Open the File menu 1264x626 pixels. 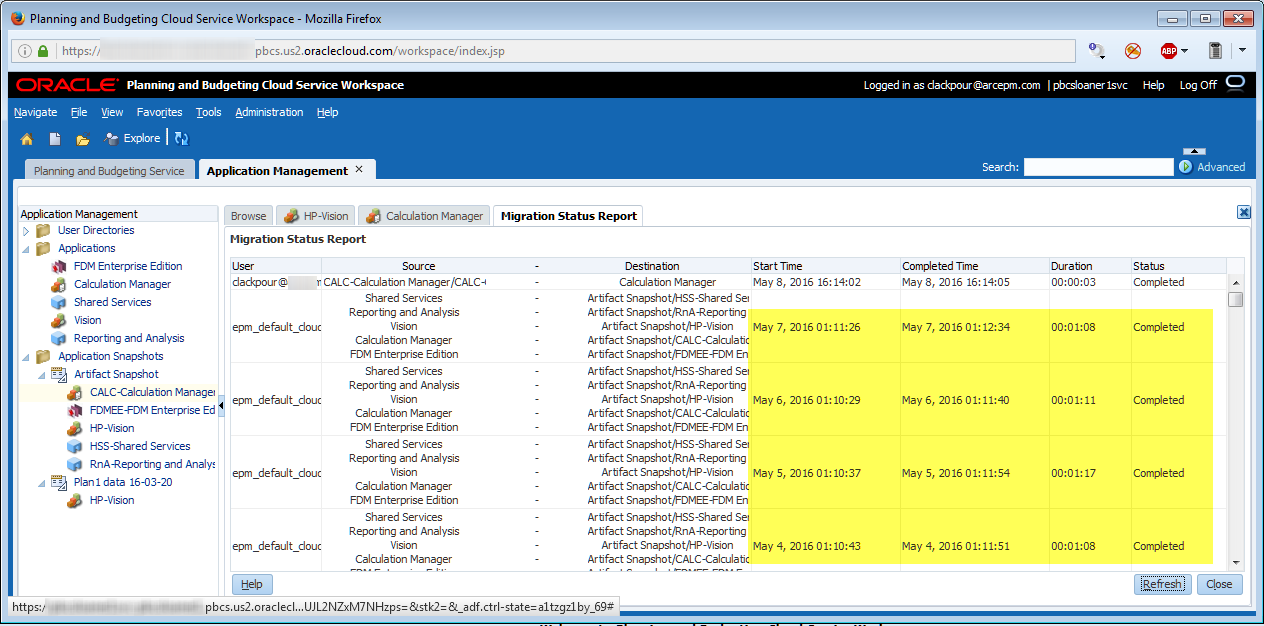(79, 112)
